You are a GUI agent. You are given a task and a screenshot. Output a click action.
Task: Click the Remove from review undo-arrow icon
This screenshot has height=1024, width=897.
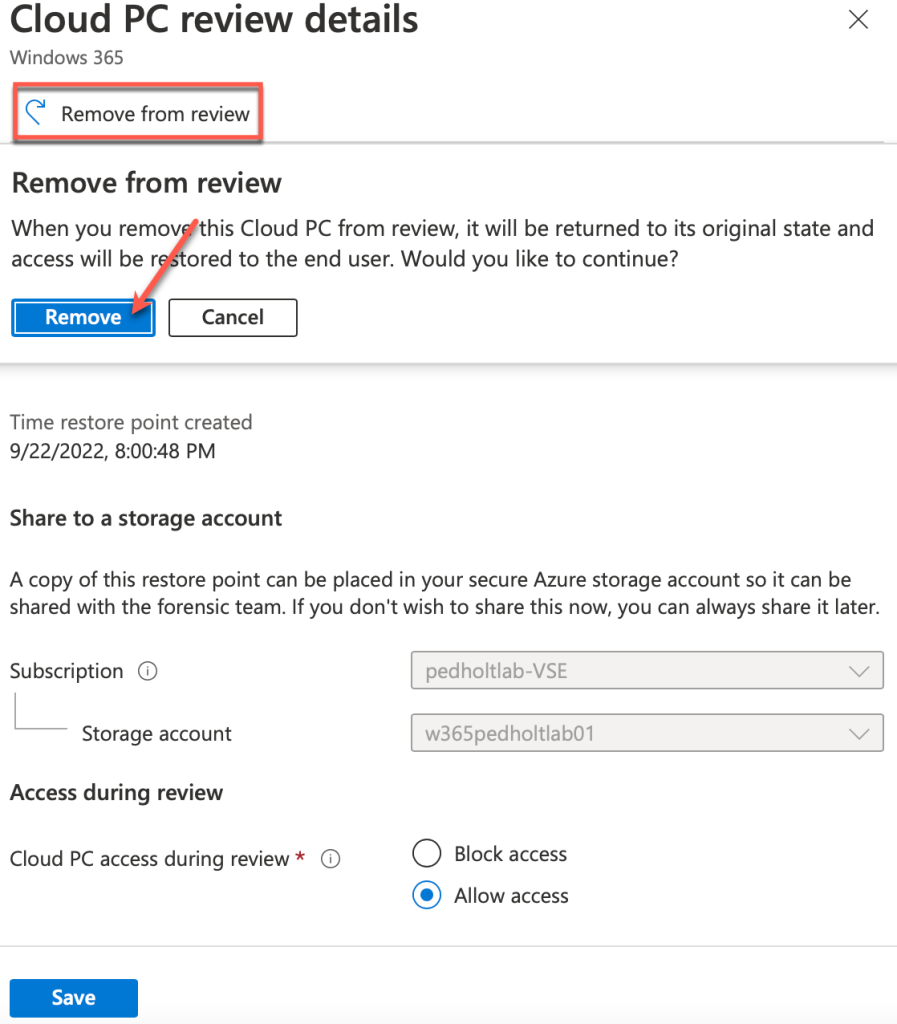click(36, 112)
